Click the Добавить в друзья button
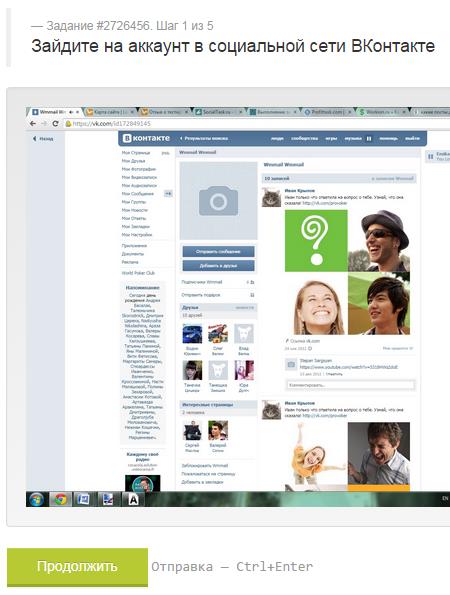450x595 pixels. pos(218,265)
